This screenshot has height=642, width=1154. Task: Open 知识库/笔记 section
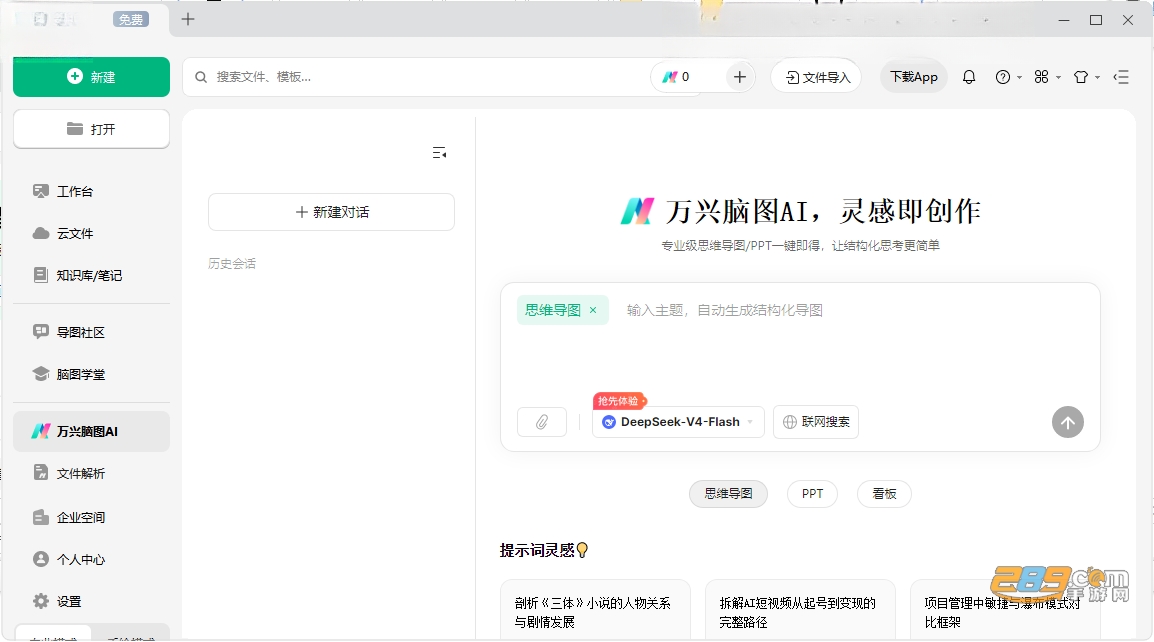(x=91, y=275)
